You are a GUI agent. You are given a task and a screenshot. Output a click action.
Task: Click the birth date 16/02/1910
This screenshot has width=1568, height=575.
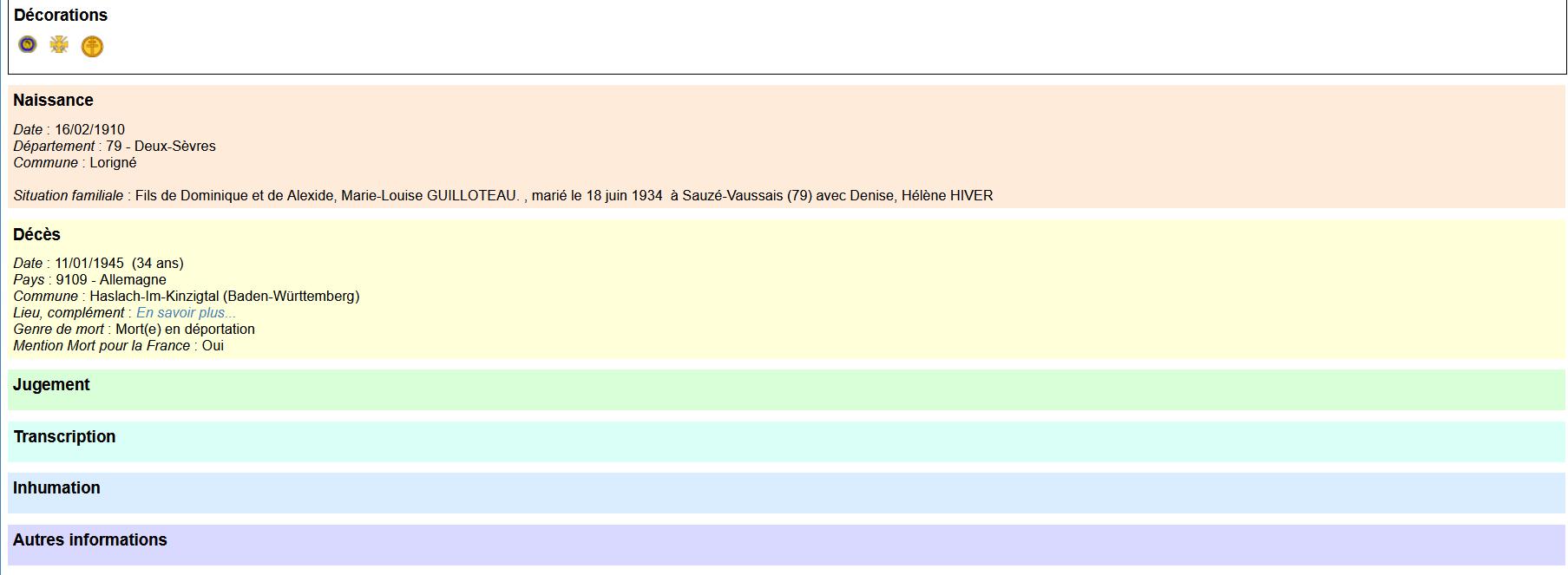tap(89, 130)
